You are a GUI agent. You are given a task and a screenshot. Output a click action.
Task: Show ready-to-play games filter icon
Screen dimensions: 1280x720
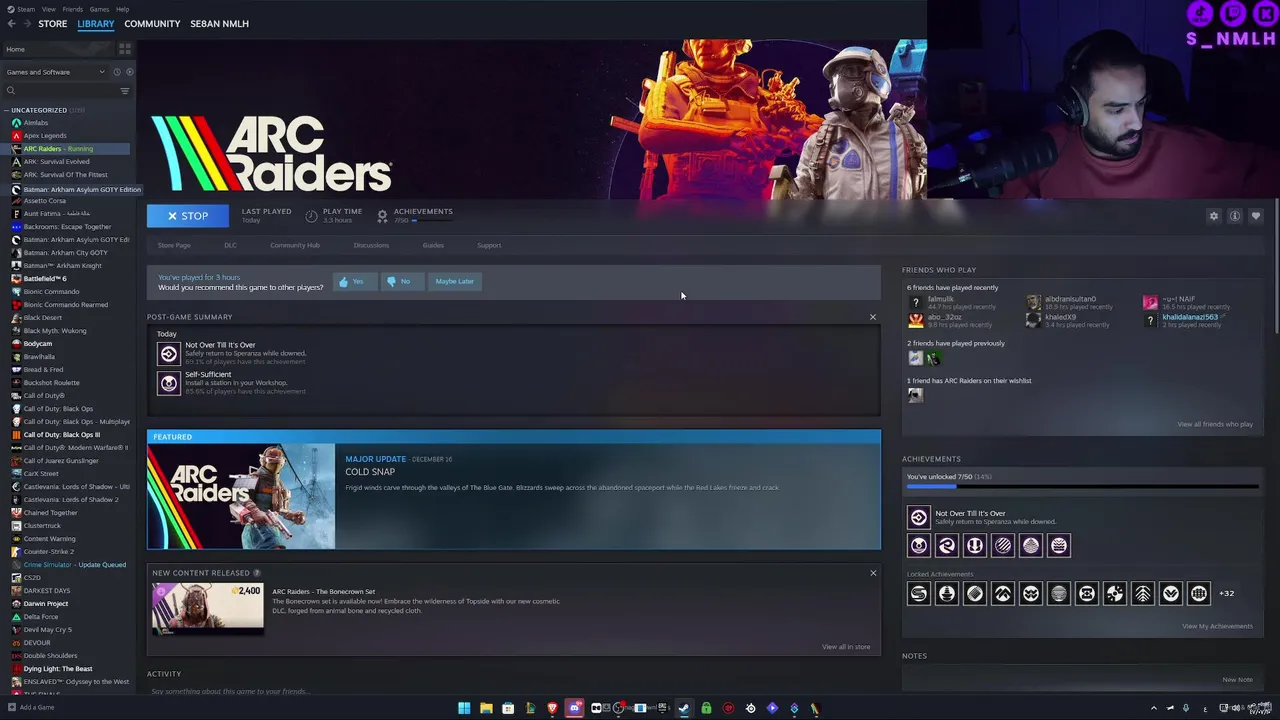tap(128, 72)
